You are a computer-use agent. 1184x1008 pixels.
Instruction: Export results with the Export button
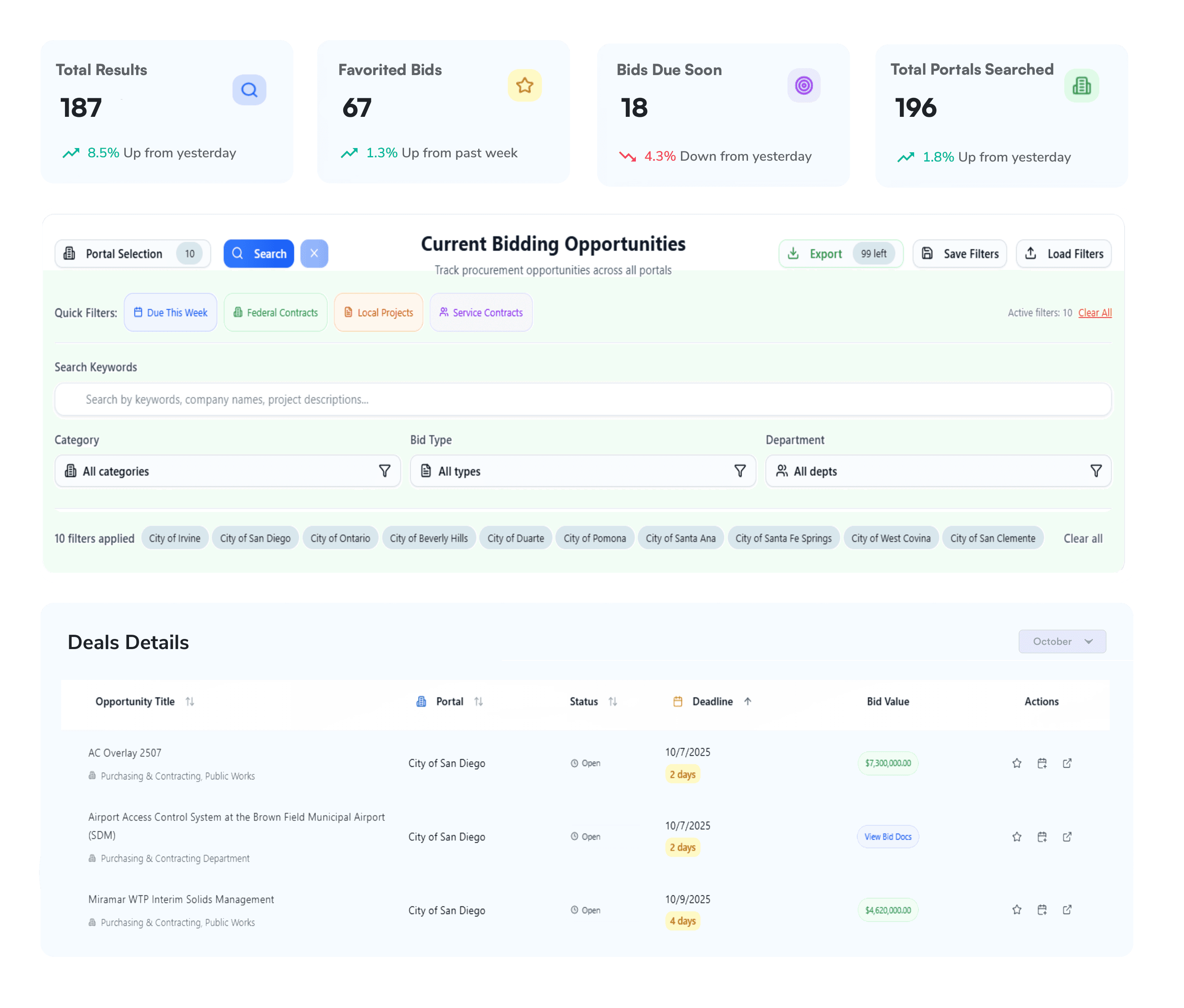click(x=841, y=254)
